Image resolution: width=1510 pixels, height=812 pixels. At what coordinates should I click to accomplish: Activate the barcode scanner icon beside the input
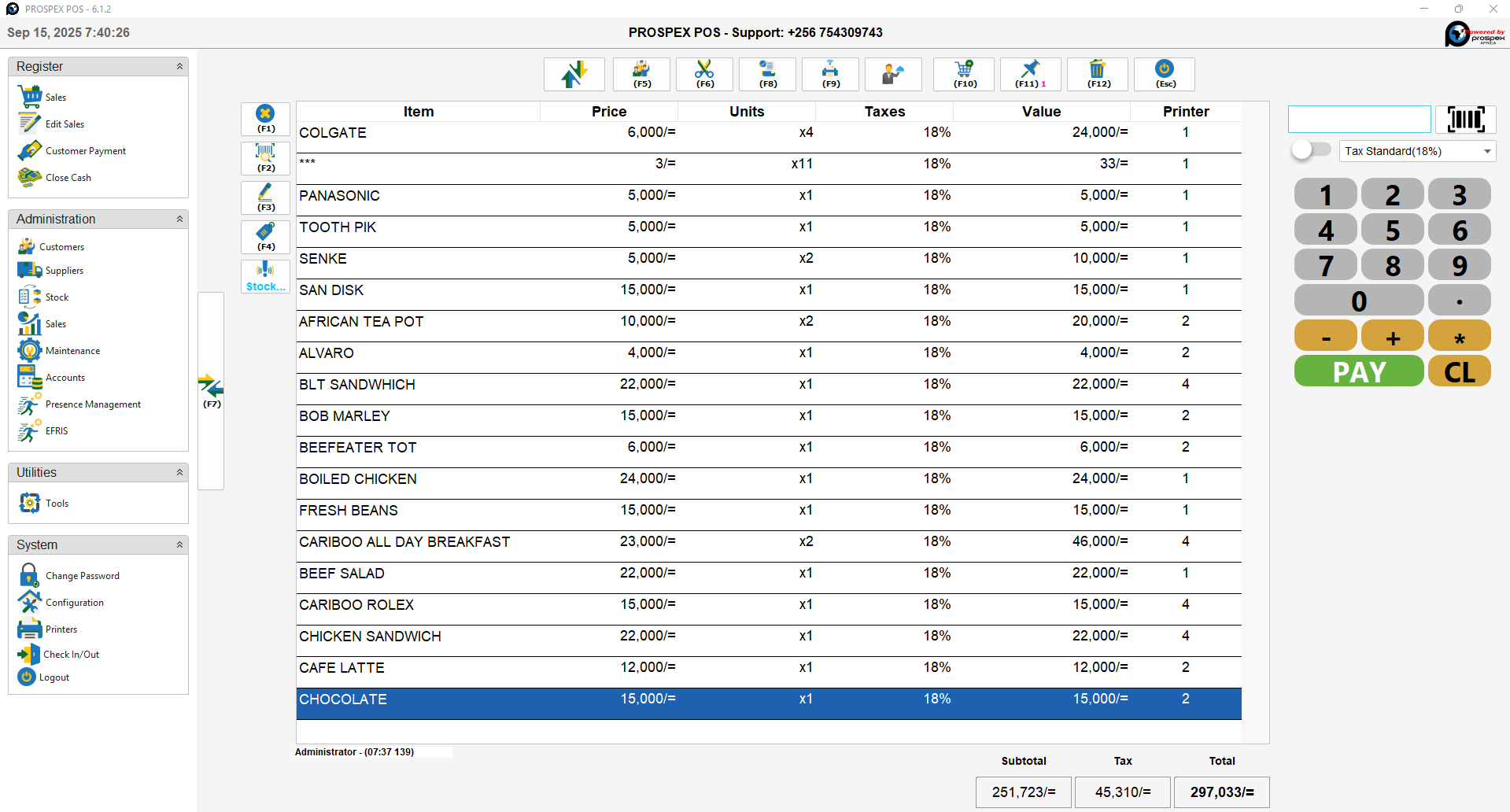[x=1464, y=119]
